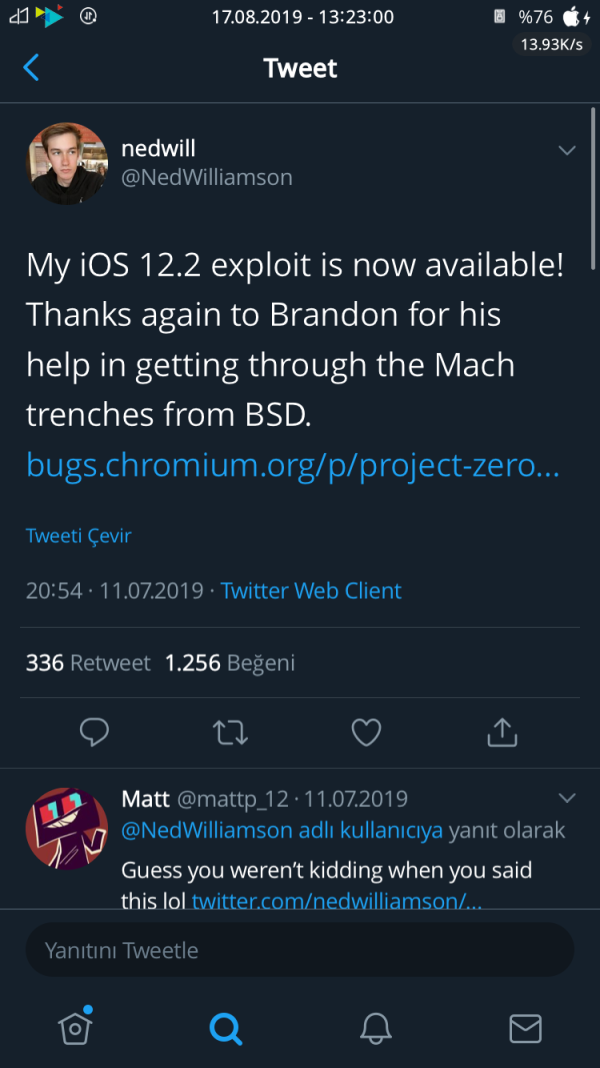The width and height of the screenshot is (600, 1068).
Task: Tap the back arrow icon
Action: [31, 68]
